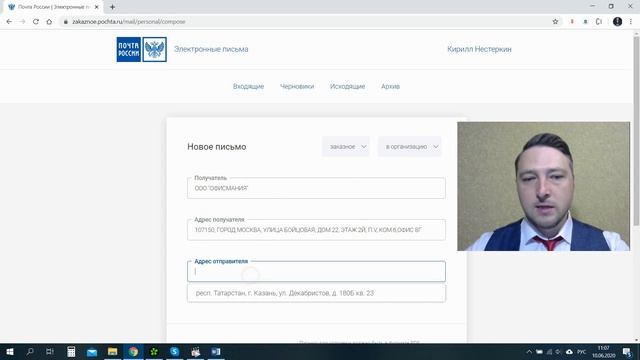Open File Explorer on taskbar

click(113, 351)
